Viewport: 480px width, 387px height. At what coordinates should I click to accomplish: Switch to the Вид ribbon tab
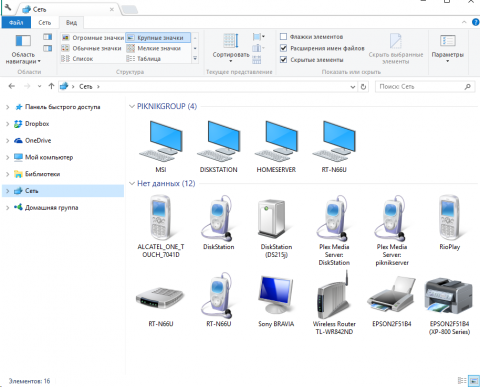pyautogui.click(x=71, y=22)
